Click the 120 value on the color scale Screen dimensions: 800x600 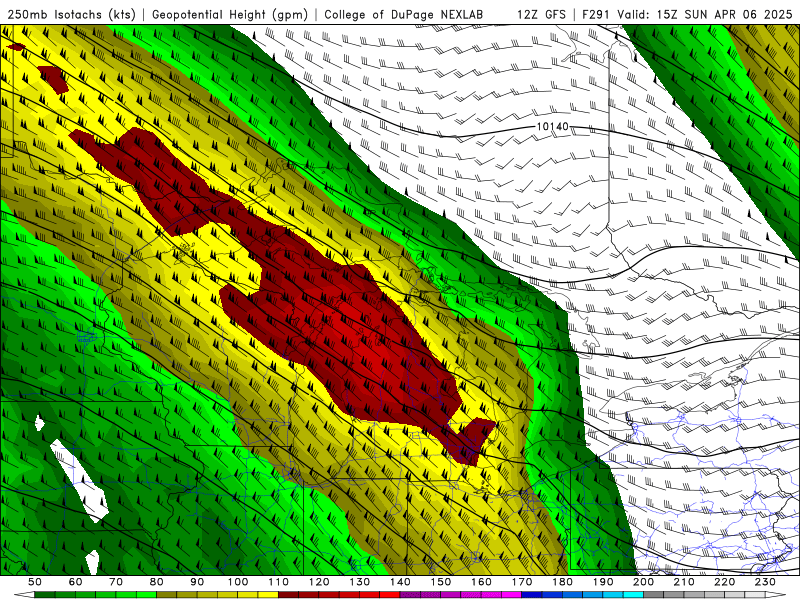click(x=319, y=582)
